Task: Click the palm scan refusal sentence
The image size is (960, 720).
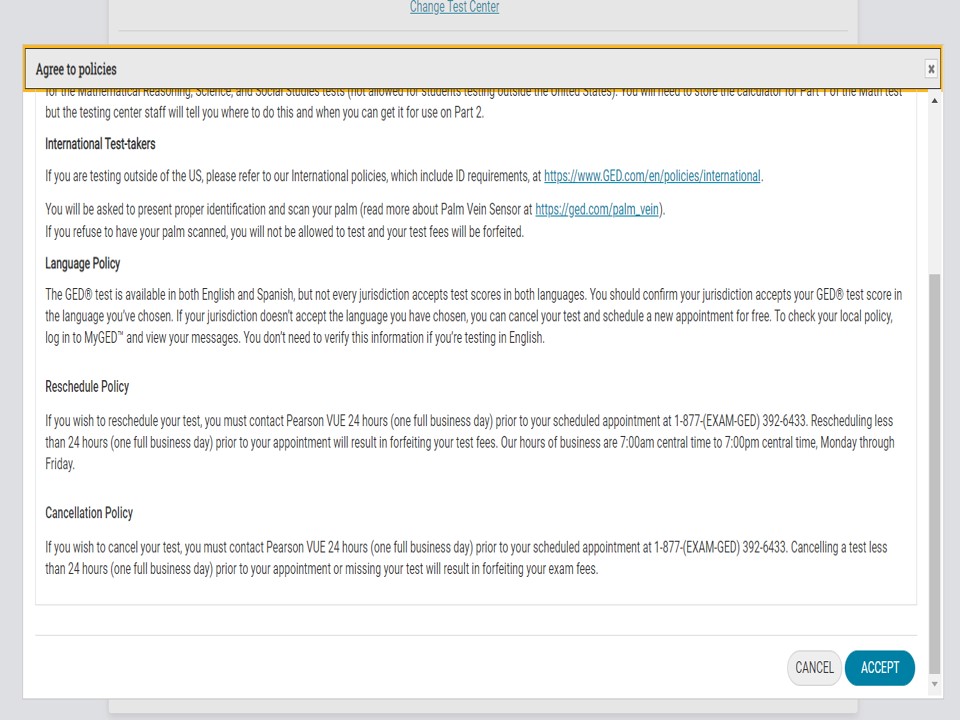Action: pos(284,232)
